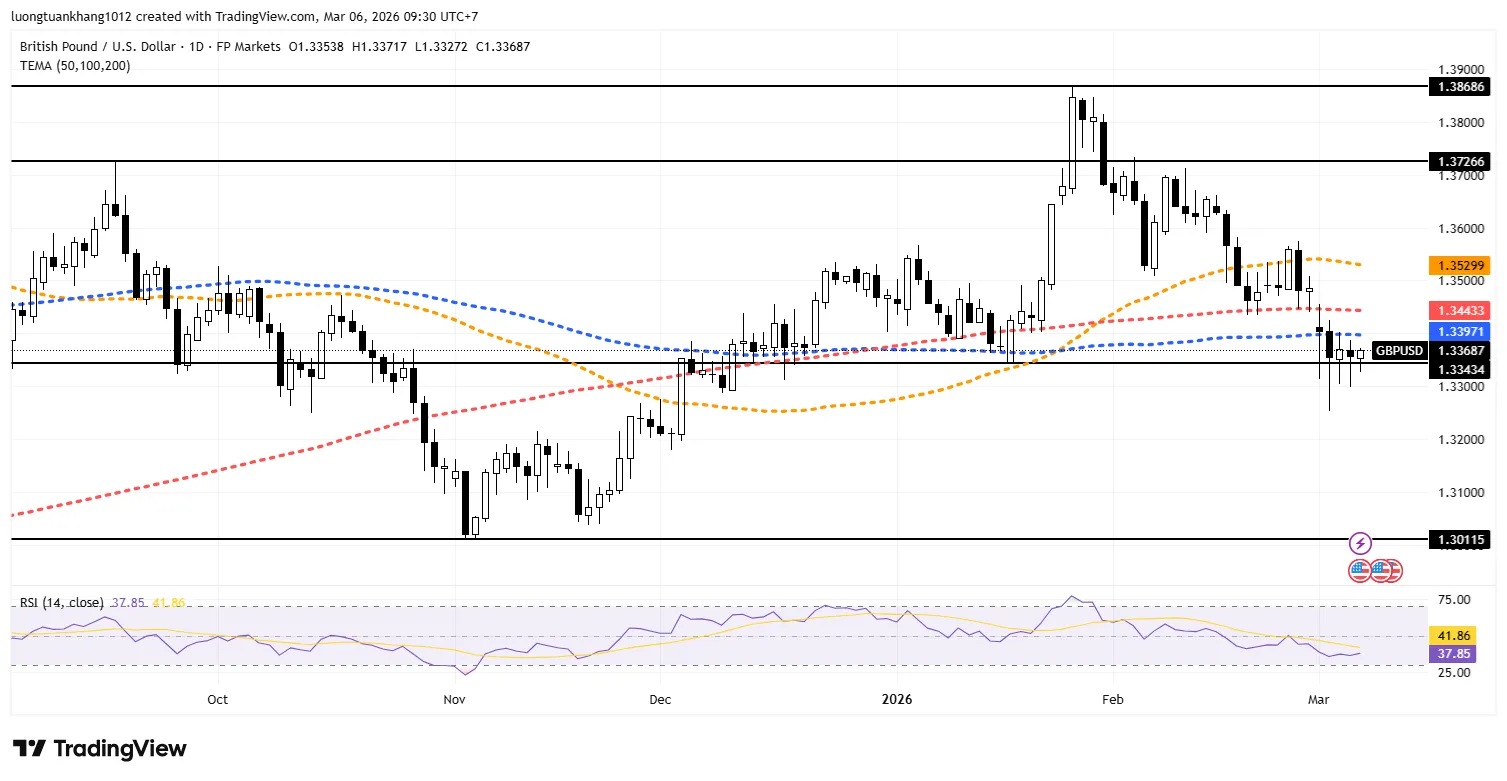1507x781 pixels.
Task: Click the 1.36000 price axis tick
Action: point(1460,229)
